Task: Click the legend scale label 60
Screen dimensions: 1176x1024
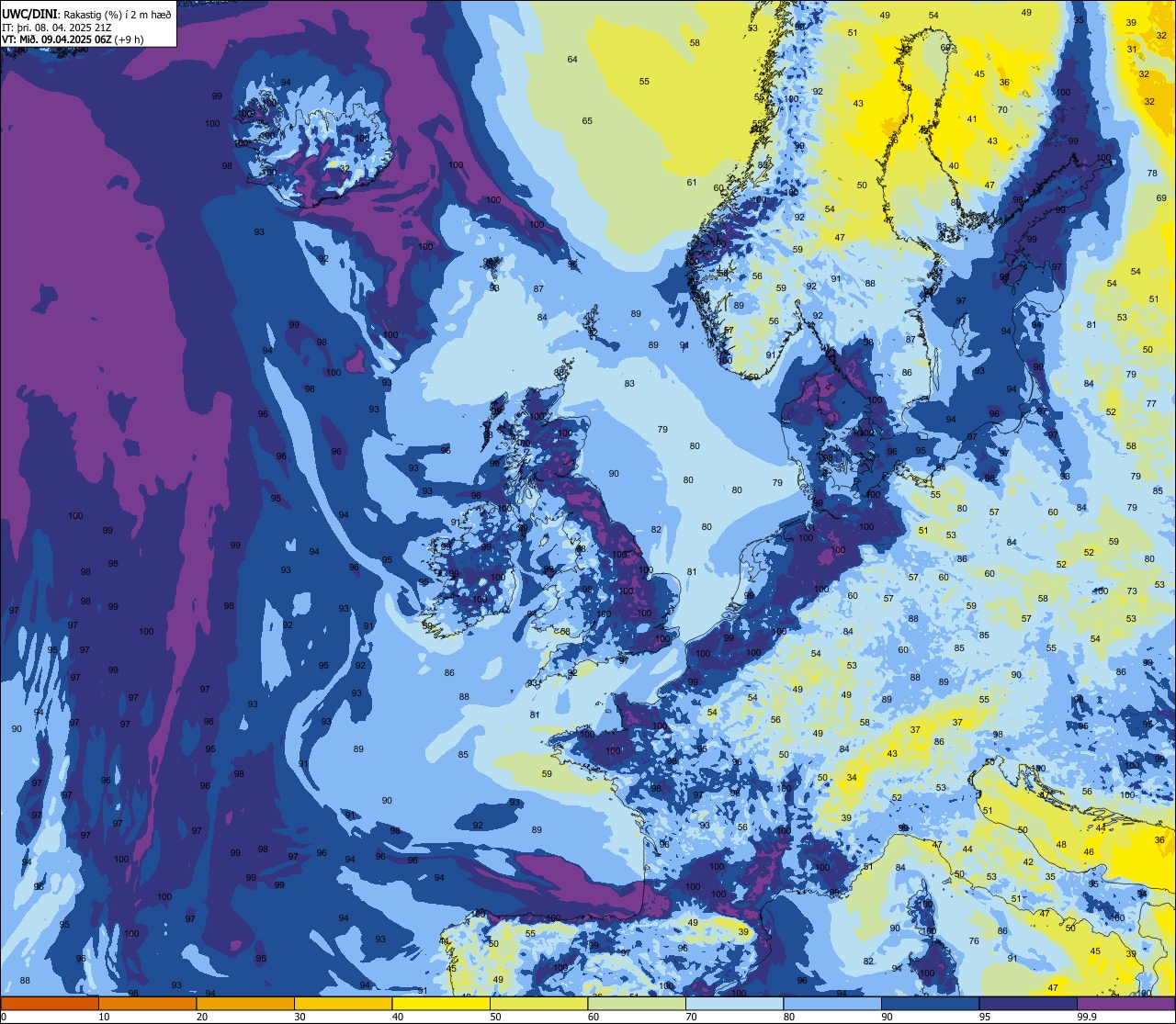Action: coord(594,1017)
